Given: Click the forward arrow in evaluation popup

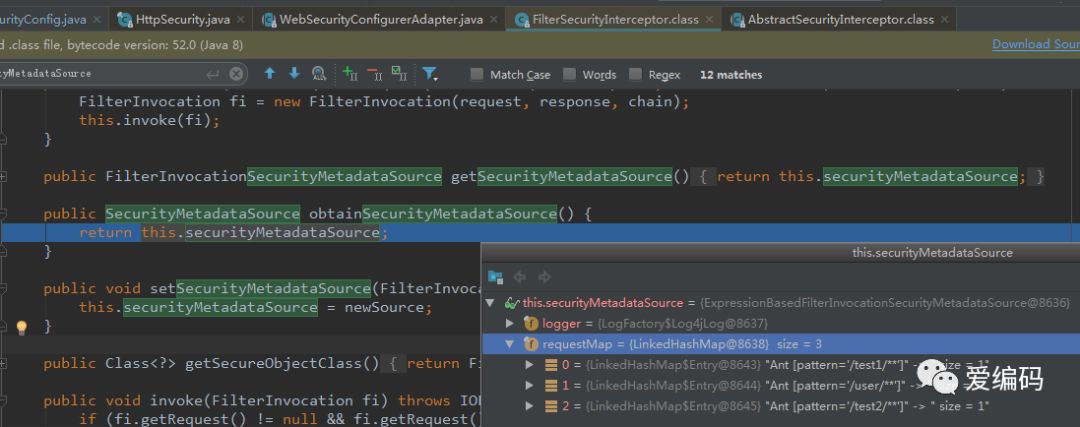Looking at the screenshot, I should click(x=544, y=277).
